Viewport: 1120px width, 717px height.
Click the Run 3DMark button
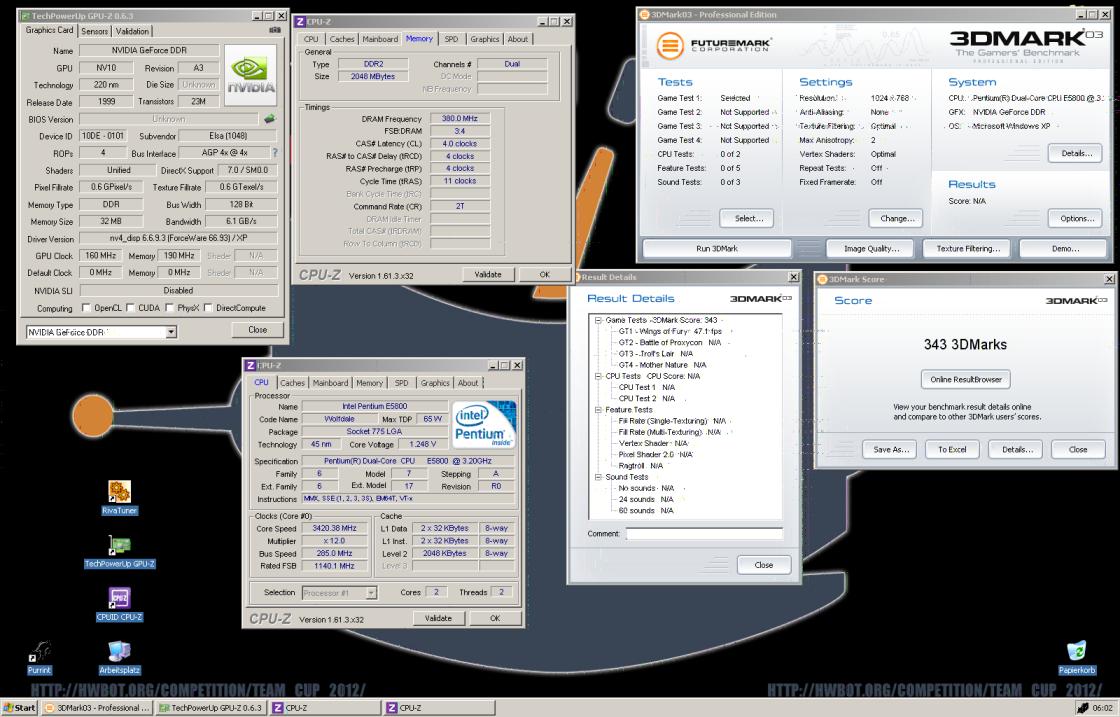pos(717,249)
